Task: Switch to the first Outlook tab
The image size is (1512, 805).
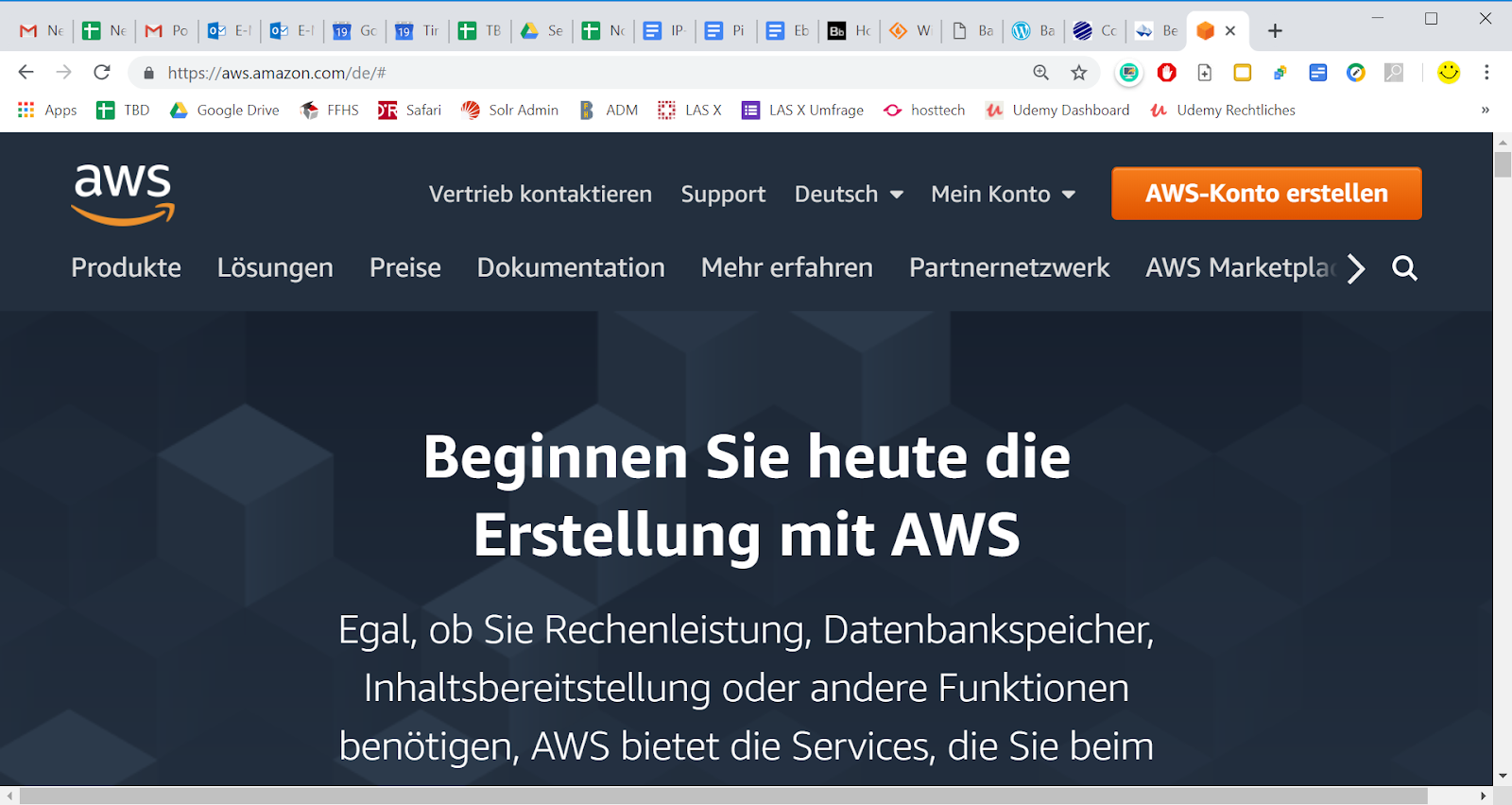Action: pyautogui.click(x=229, y=31)
